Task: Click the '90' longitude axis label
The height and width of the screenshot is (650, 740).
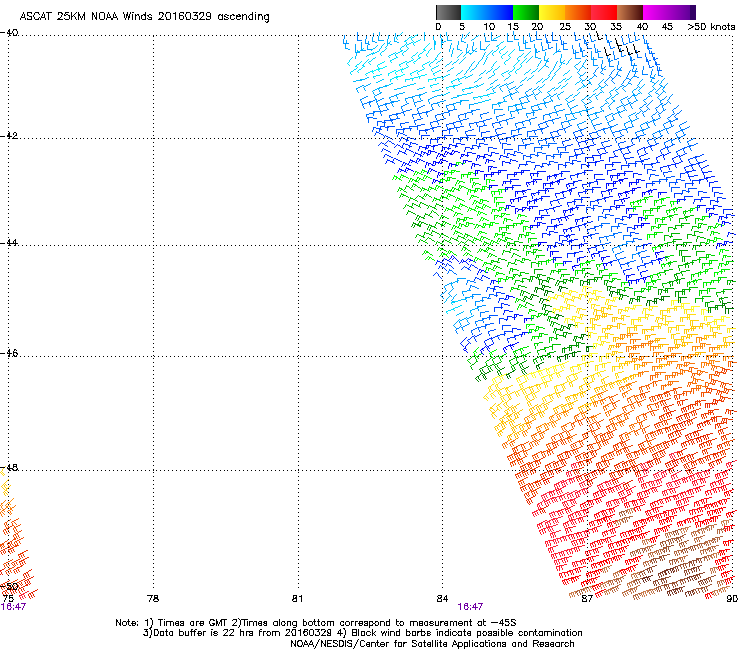Action: pyautogui.click(x=732, y=599)
